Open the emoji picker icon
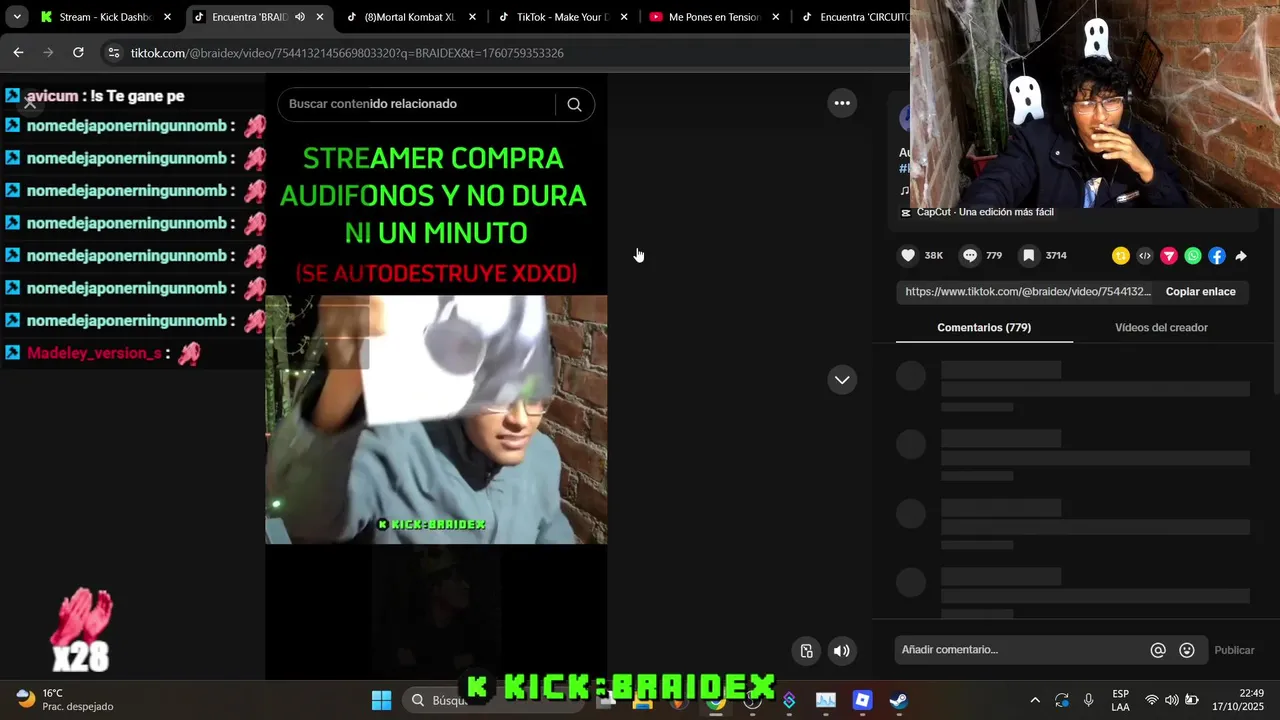Screen dimensions: 1280x720 1187,650
